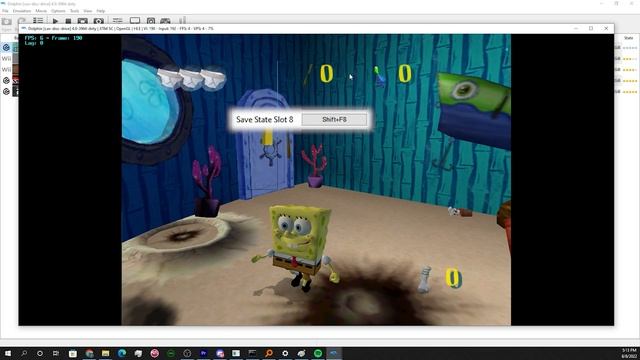Click the orange magnifier taskbar icon
This screenshot has height=360, width=640.
(269, 353)
